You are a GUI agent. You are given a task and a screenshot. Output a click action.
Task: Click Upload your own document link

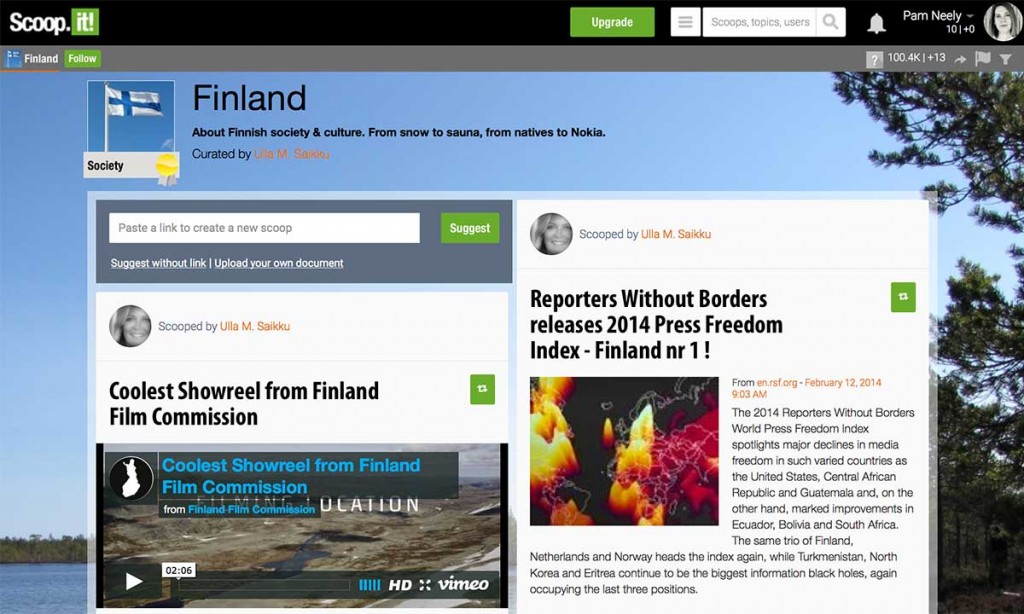pos(279,263)
